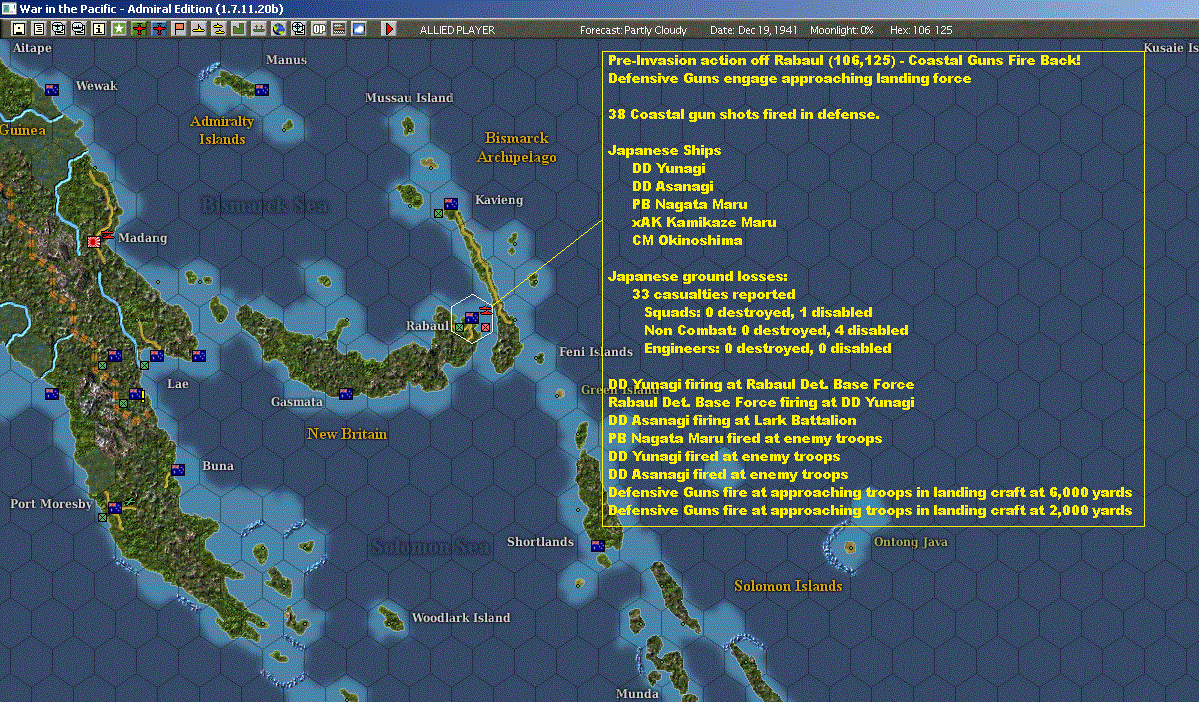Click 'xAK Kamikaze Maru' ship entry
1199x702 pixels.
click(x=704, y=222)
